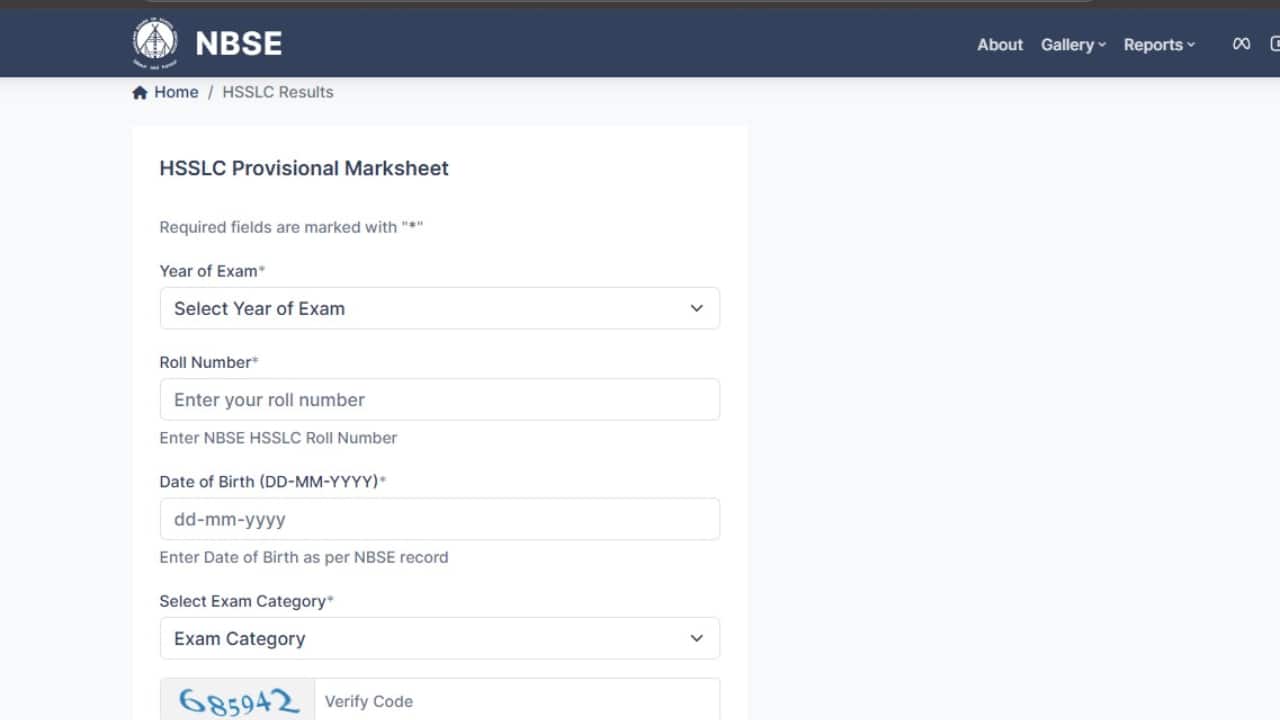Click the 'Required fields are marked' note
Viewport: 1280px width, 720px height.
291,227
